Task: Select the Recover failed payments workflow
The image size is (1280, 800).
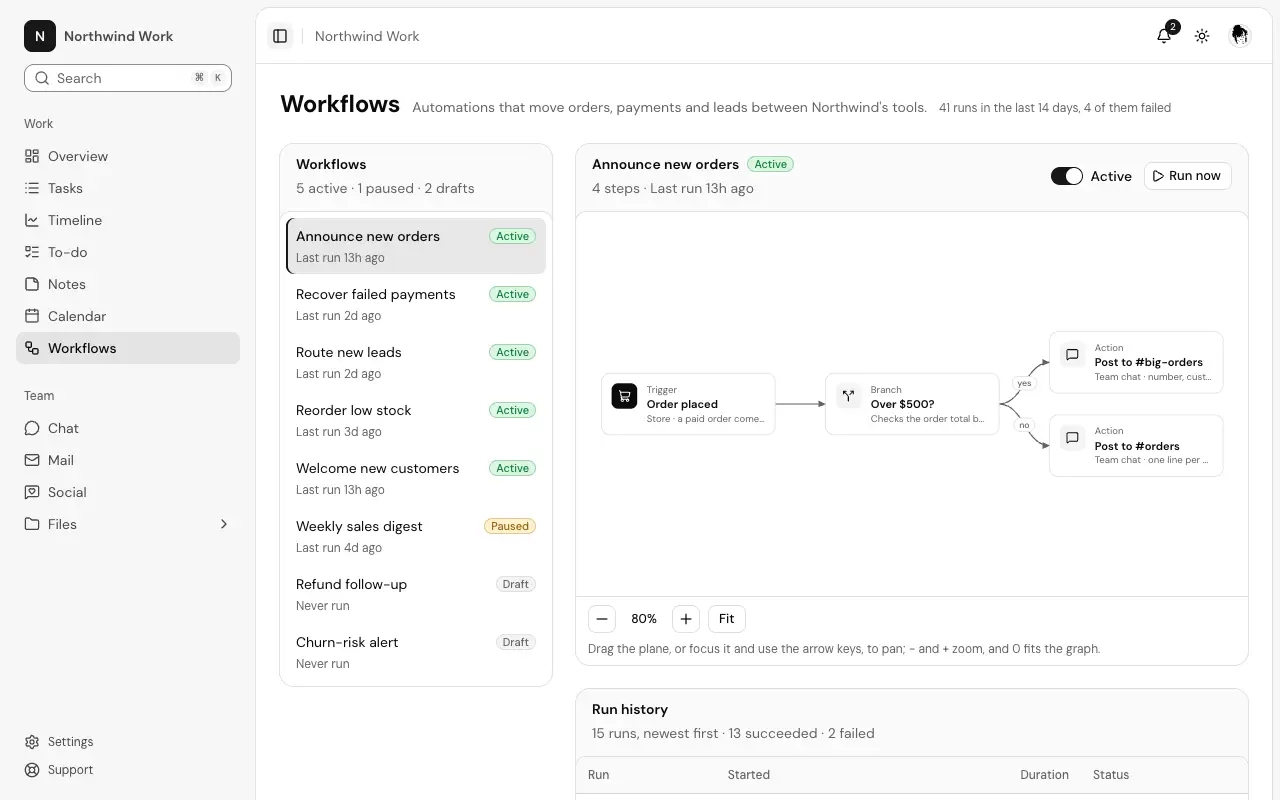Action: click(416, 304)
